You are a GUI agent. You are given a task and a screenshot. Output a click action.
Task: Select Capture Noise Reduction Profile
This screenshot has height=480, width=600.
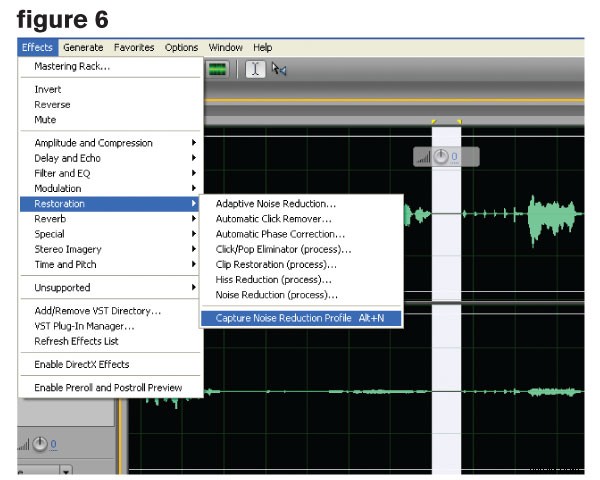tap(301, 318)
